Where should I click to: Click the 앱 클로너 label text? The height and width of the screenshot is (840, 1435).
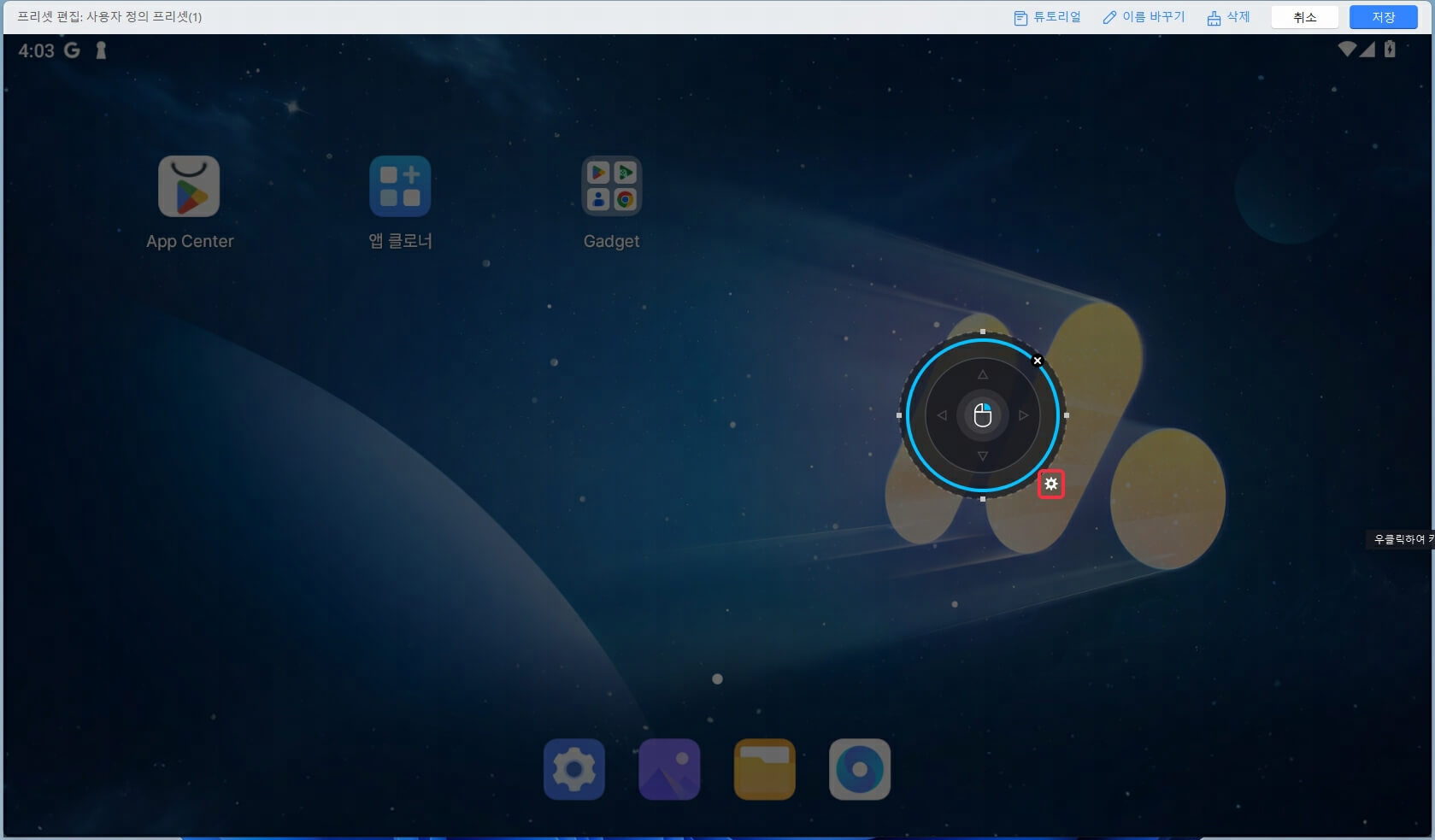point(400,241)
